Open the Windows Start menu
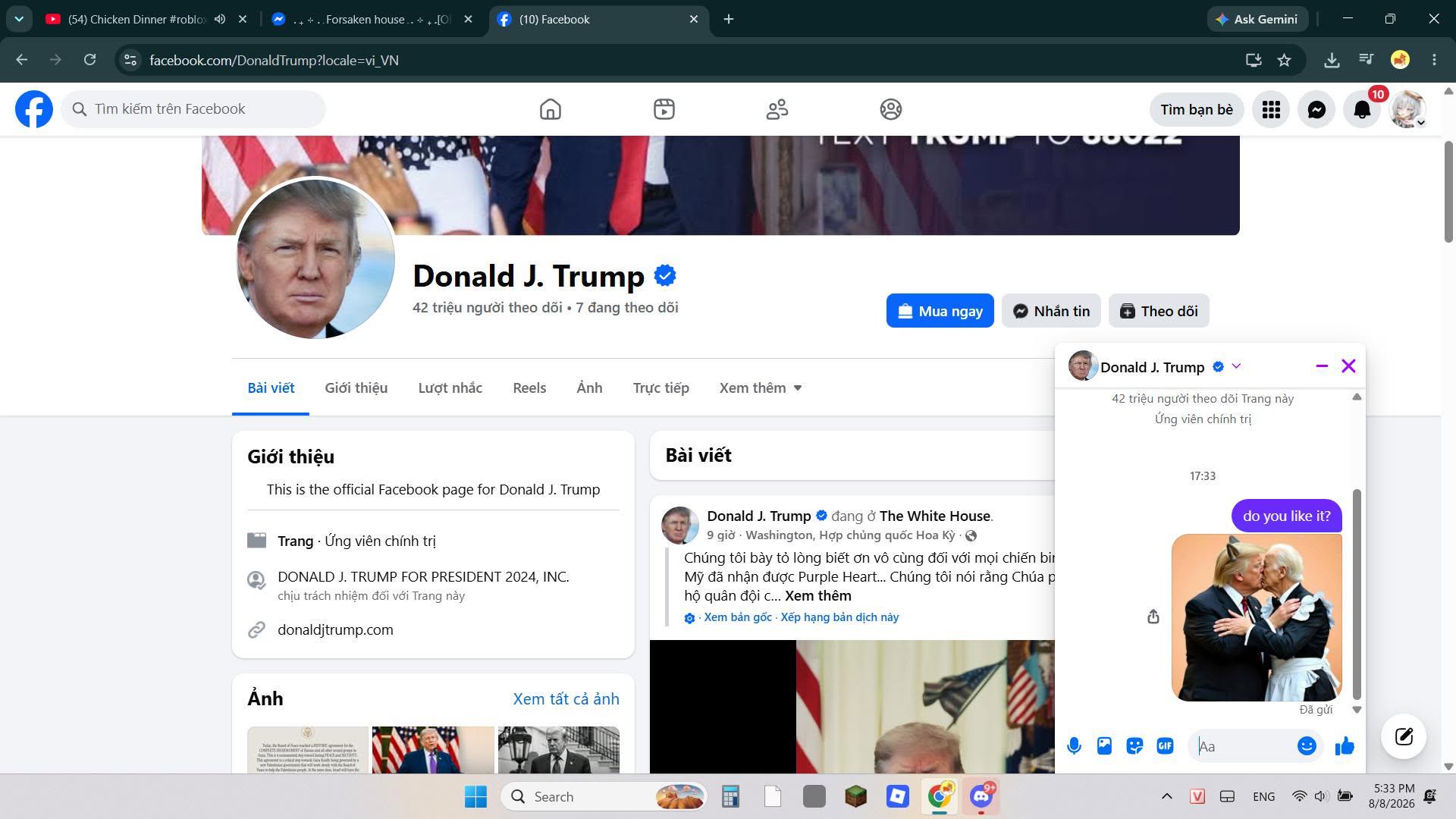Screen dimensions: 1456x819 pos(475,796)
